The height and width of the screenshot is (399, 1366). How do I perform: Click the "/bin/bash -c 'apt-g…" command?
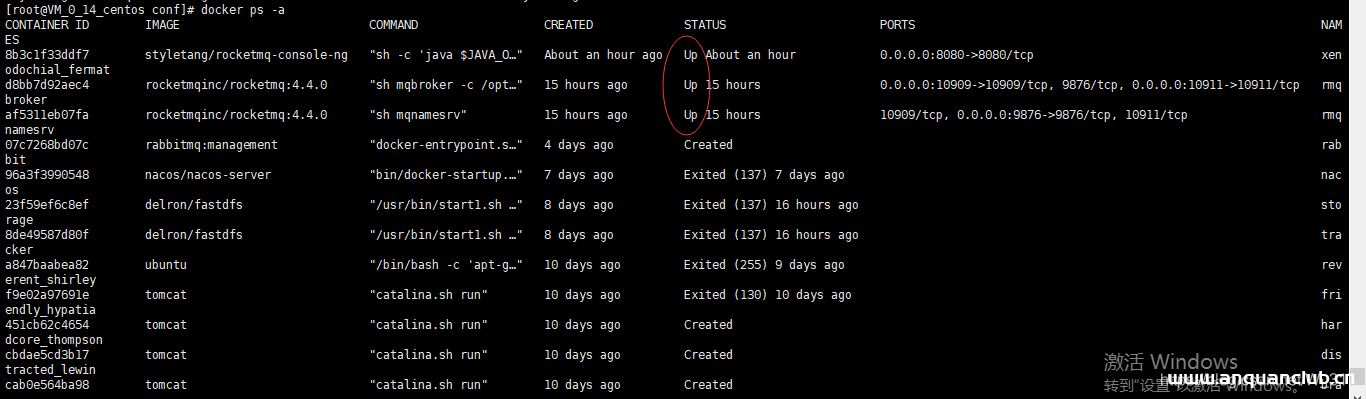pos(446,265)
